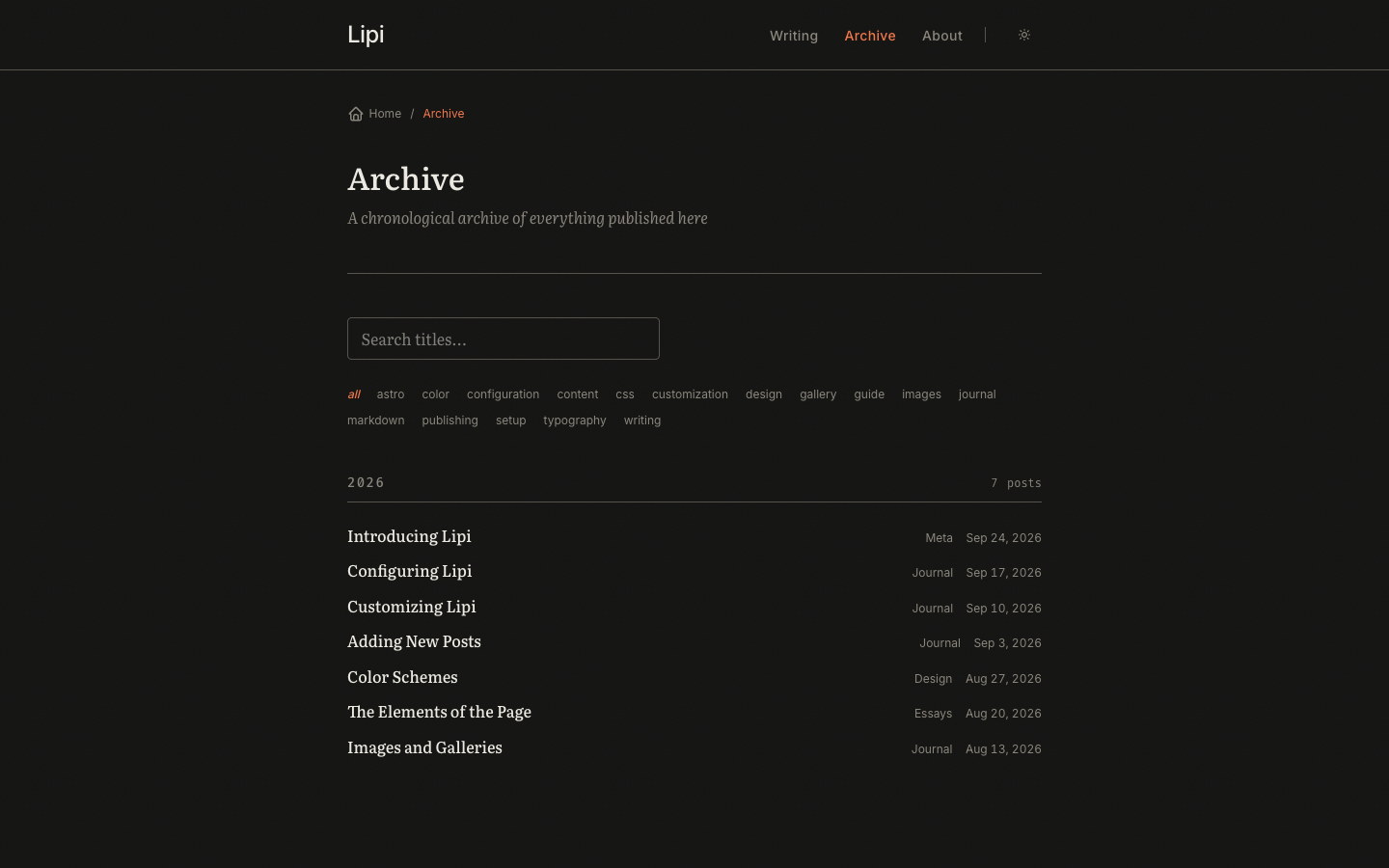Click the Design category on Color Schemes
This screenshot has width=1389, height=868.
[933, 679]
